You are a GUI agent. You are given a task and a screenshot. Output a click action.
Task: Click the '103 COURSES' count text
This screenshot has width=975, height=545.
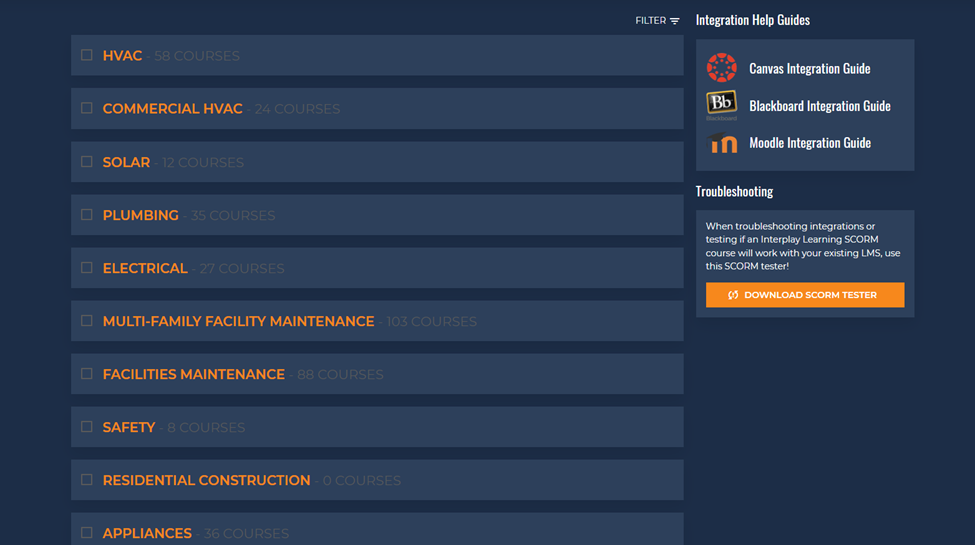point(432,322)
